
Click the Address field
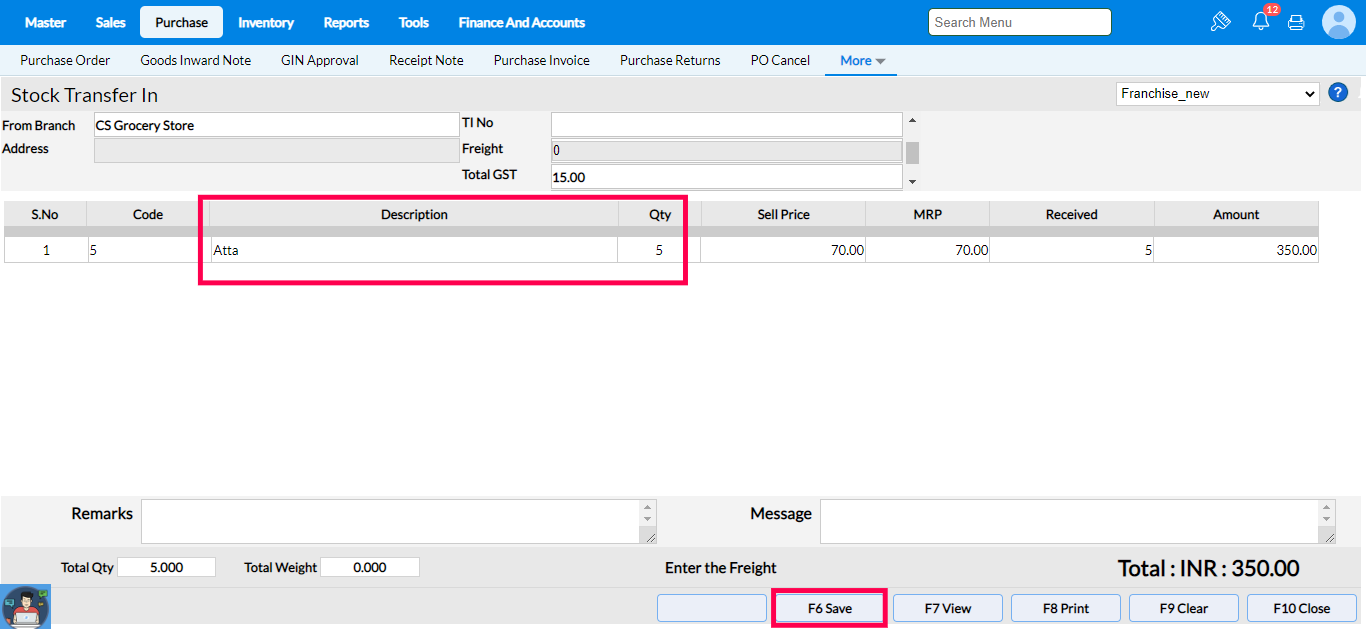coord(276,150)
